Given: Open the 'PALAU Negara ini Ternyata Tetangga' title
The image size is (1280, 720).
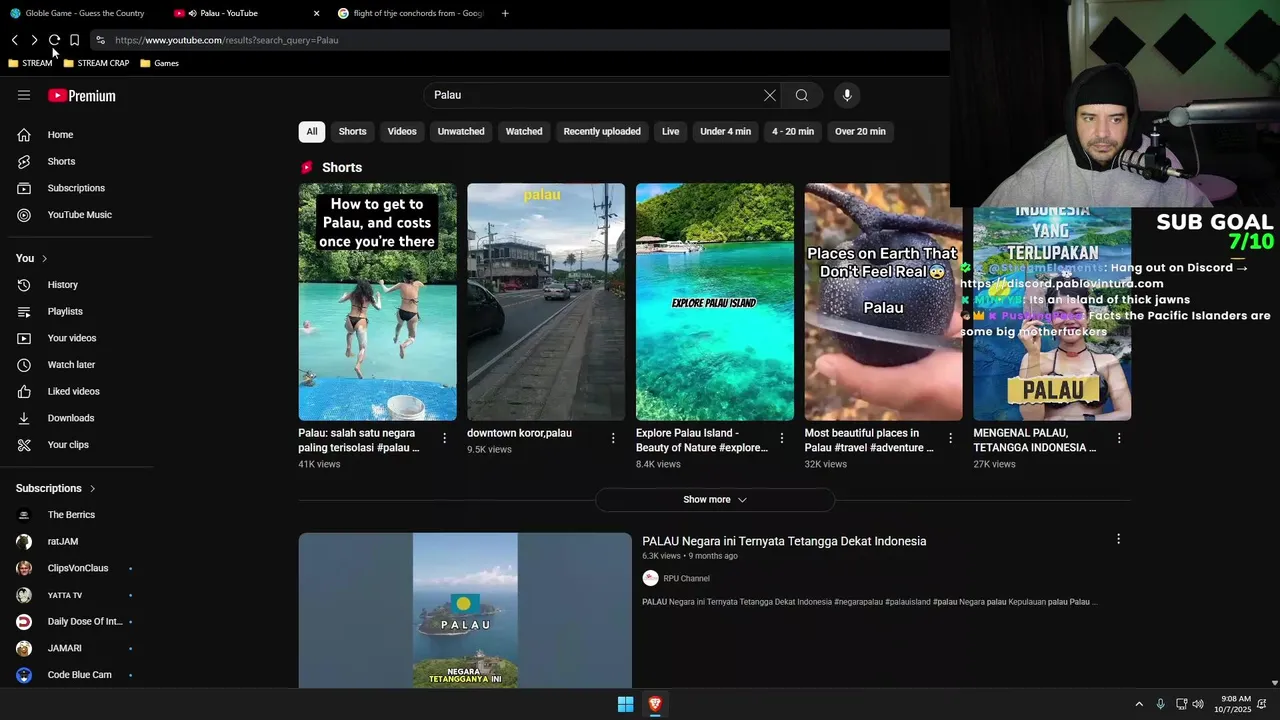Looking at the screenshot, I should click(x=784, y=541).
